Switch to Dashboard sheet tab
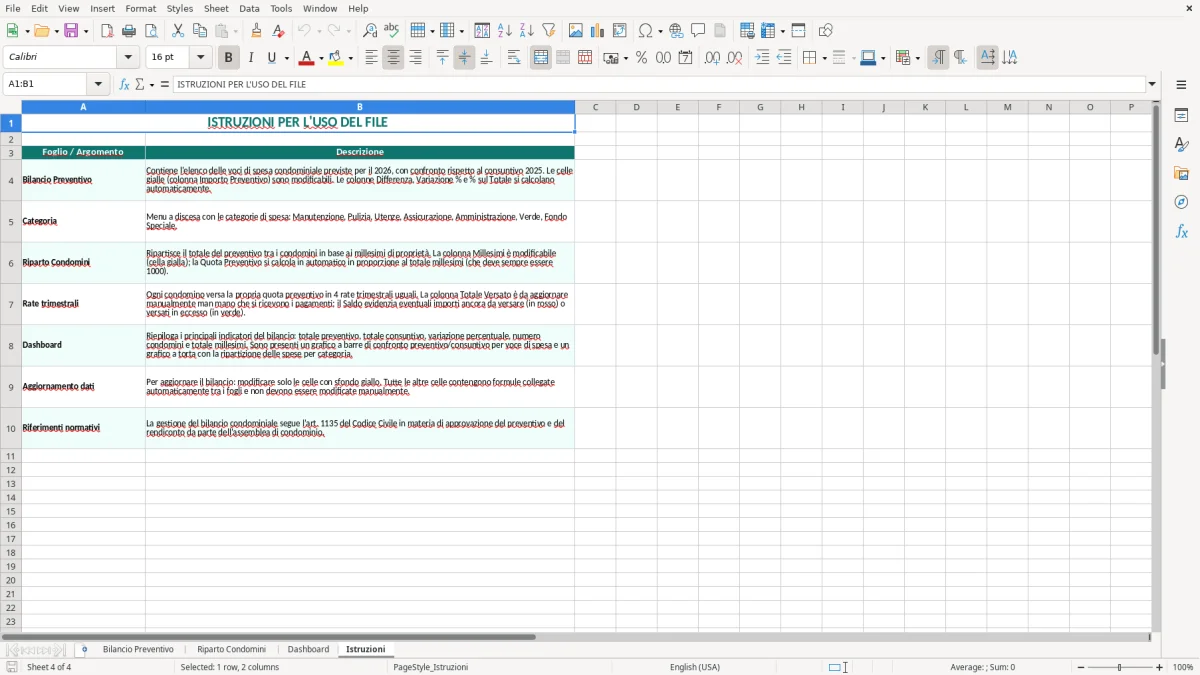Viewport: 1200px width, 675px height. coord(308,650)
